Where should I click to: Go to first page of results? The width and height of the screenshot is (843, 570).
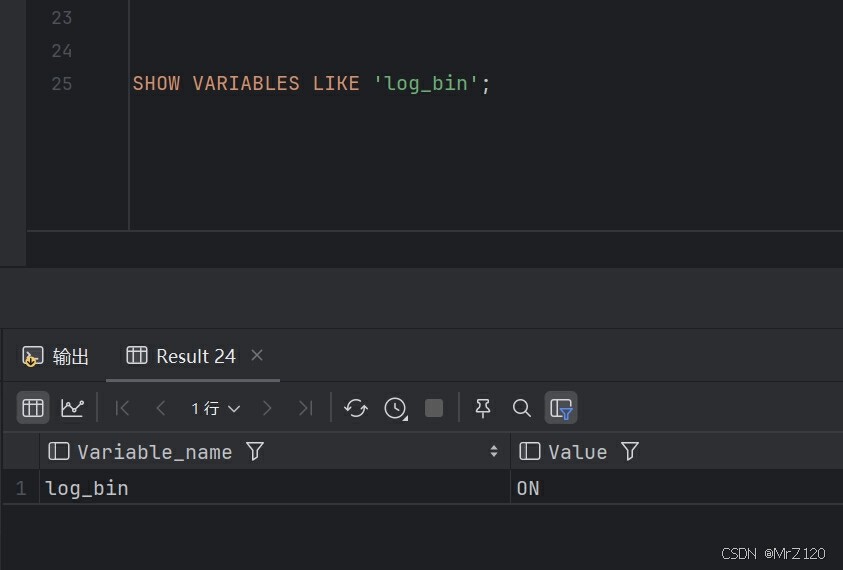coord(123,408)
